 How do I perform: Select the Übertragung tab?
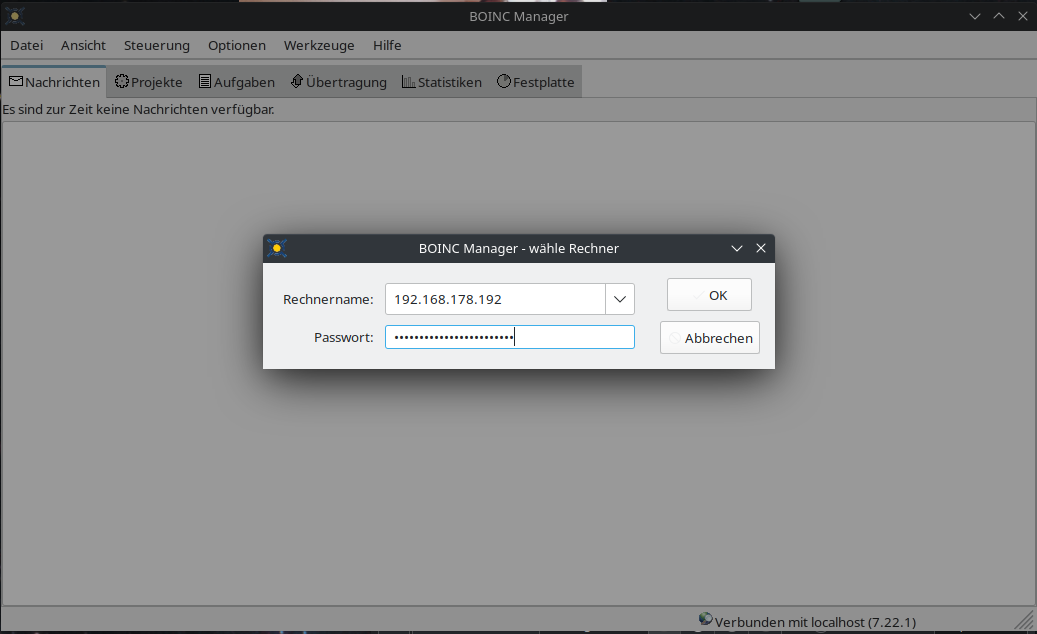(x=338, y=82)
